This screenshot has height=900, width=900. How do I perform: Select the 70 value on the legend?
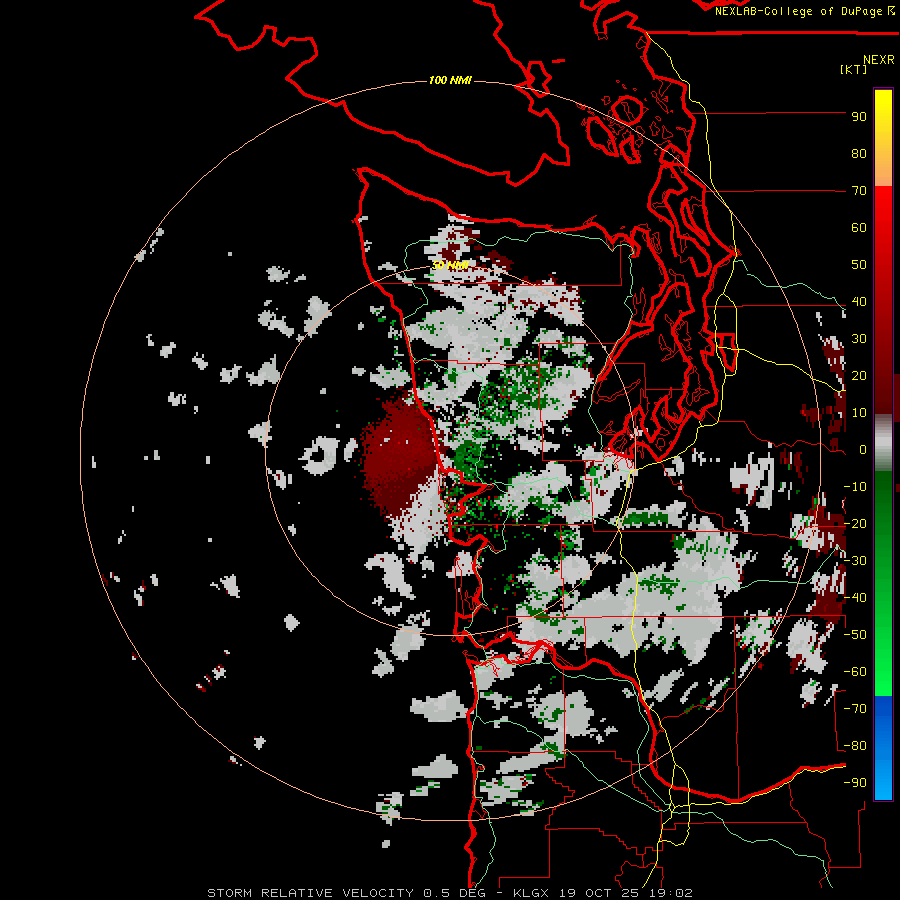859,191
